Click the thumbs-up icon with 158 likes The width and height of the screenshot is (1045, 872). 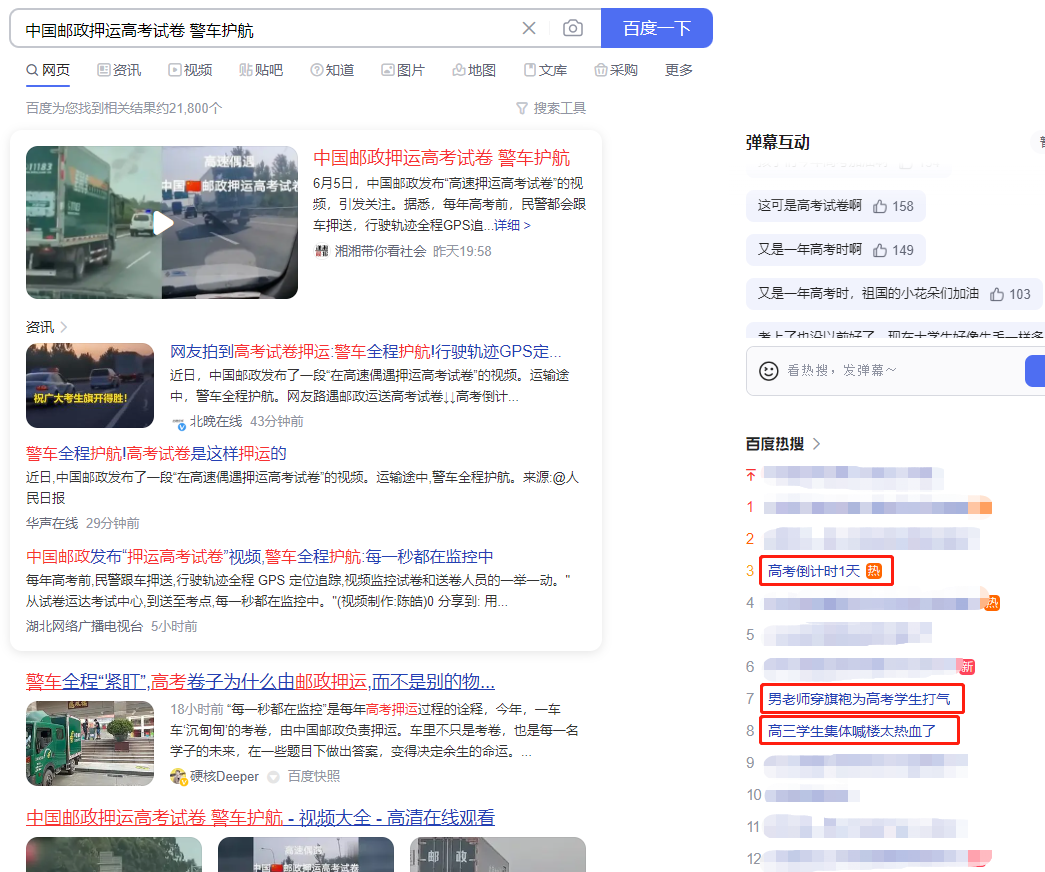coord(880,206)
